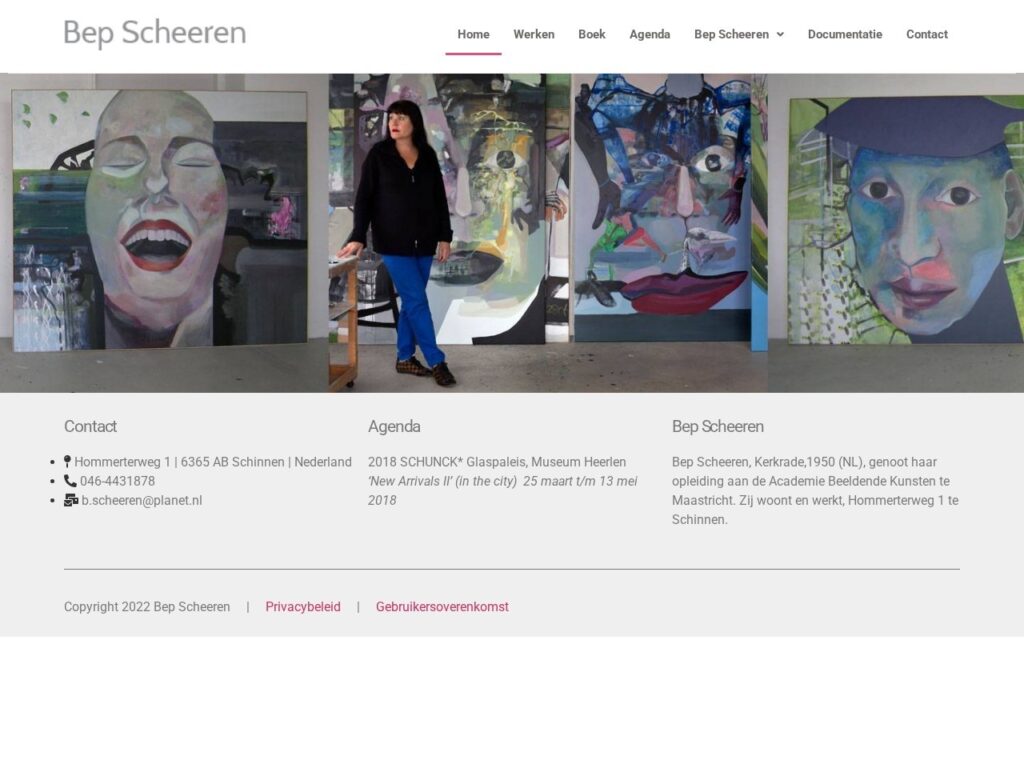Click the Agenda footer heading
Viewport: 1024px width, 768px height.
pos(394,426)
